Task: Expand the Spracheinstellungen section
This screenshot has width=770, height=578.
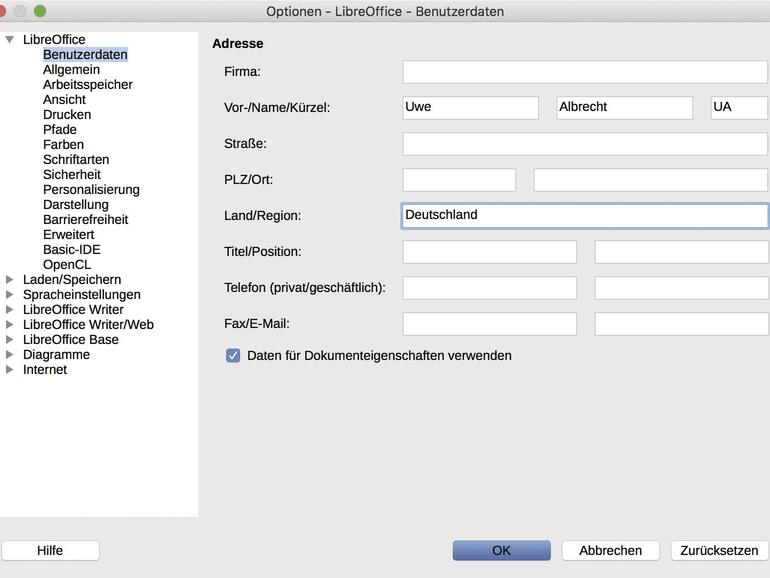Action: (x=10, y=295)
